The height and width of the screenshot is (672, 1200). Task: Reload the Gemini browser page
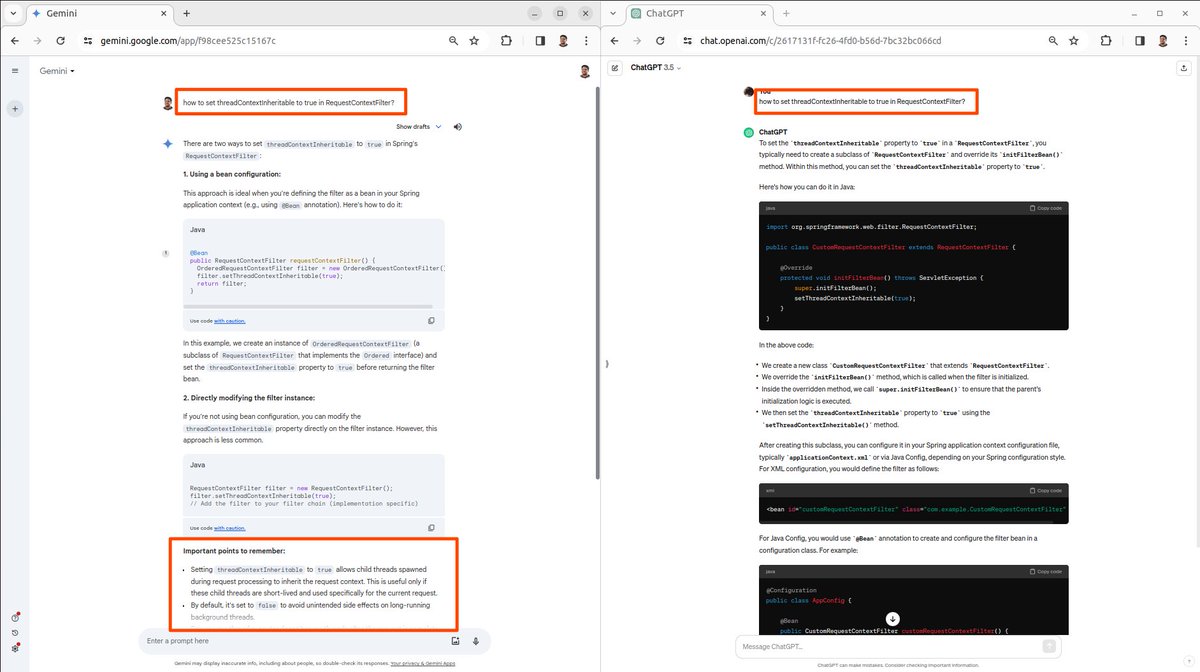pyautogui.click(x=61, y=41)
